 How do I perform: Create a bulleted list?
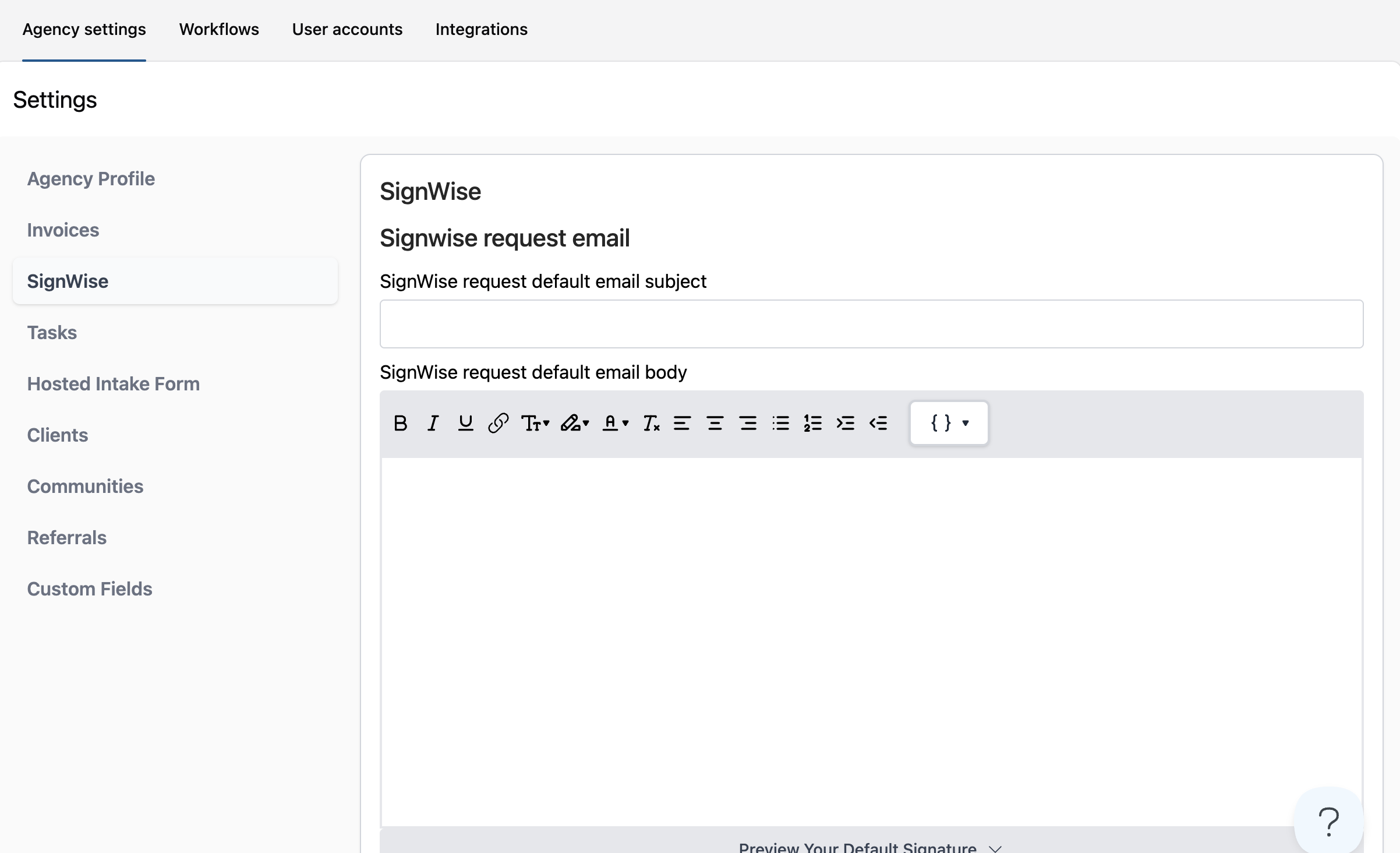pos(780,423)
